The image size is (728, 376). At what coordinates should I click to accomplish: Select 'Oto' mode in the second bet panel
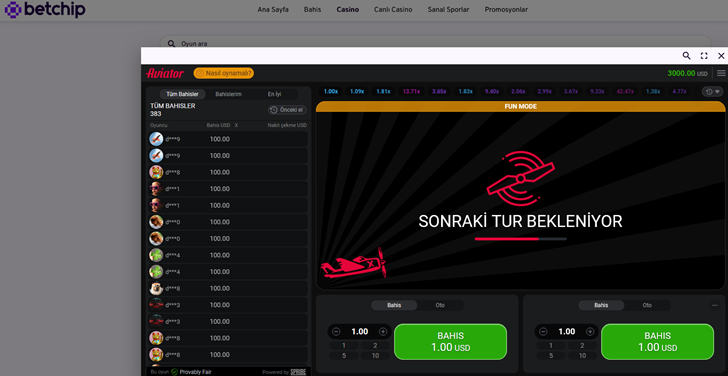click(x=647, y=305)
